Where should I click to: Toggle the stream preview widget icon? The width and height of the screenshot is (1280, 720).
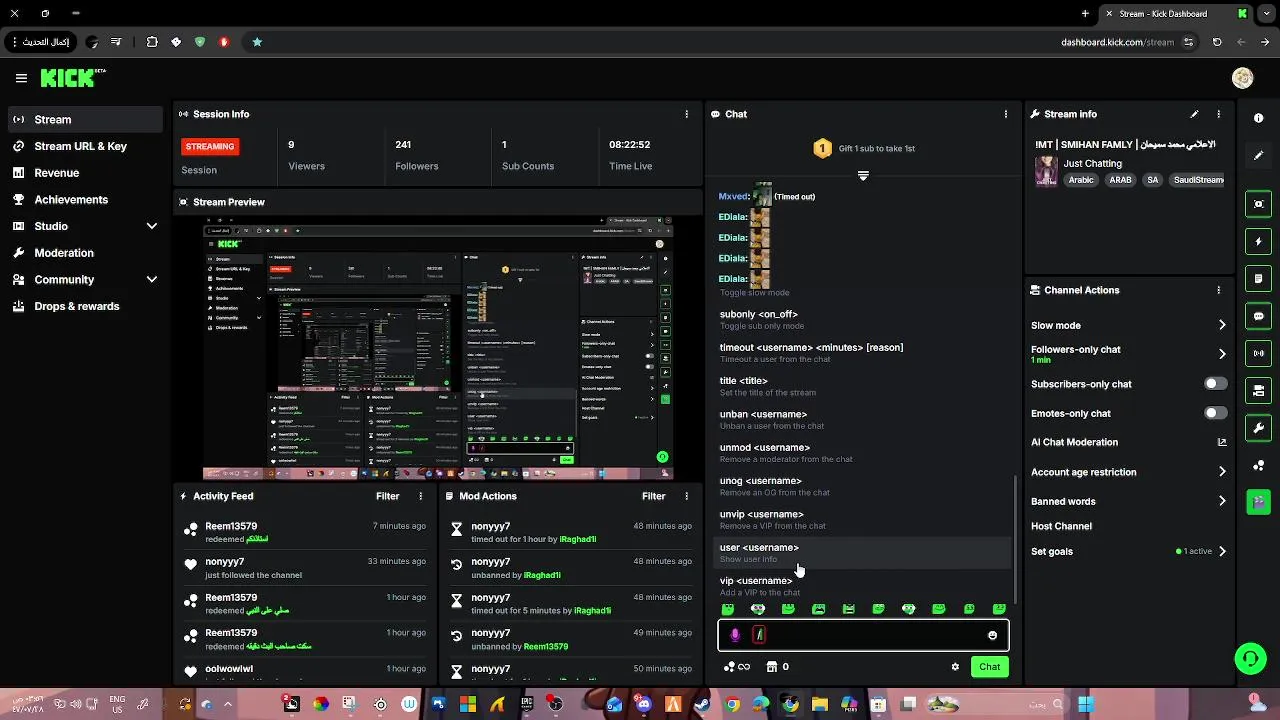(1258, 204)
